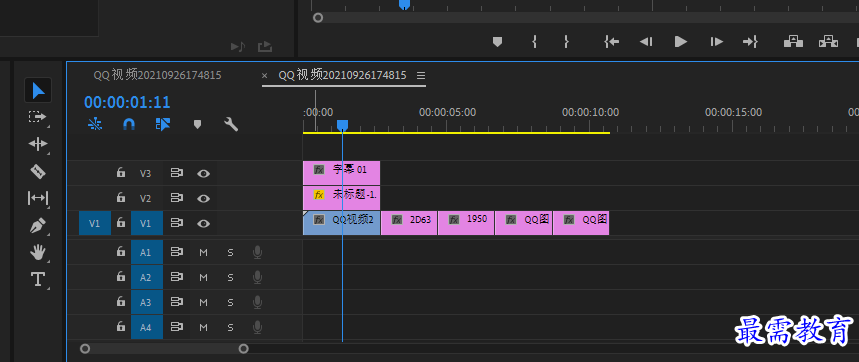Select the 2D63 clip on V1
The width and height of the screenshot is (859, 362).
[409, 223]
